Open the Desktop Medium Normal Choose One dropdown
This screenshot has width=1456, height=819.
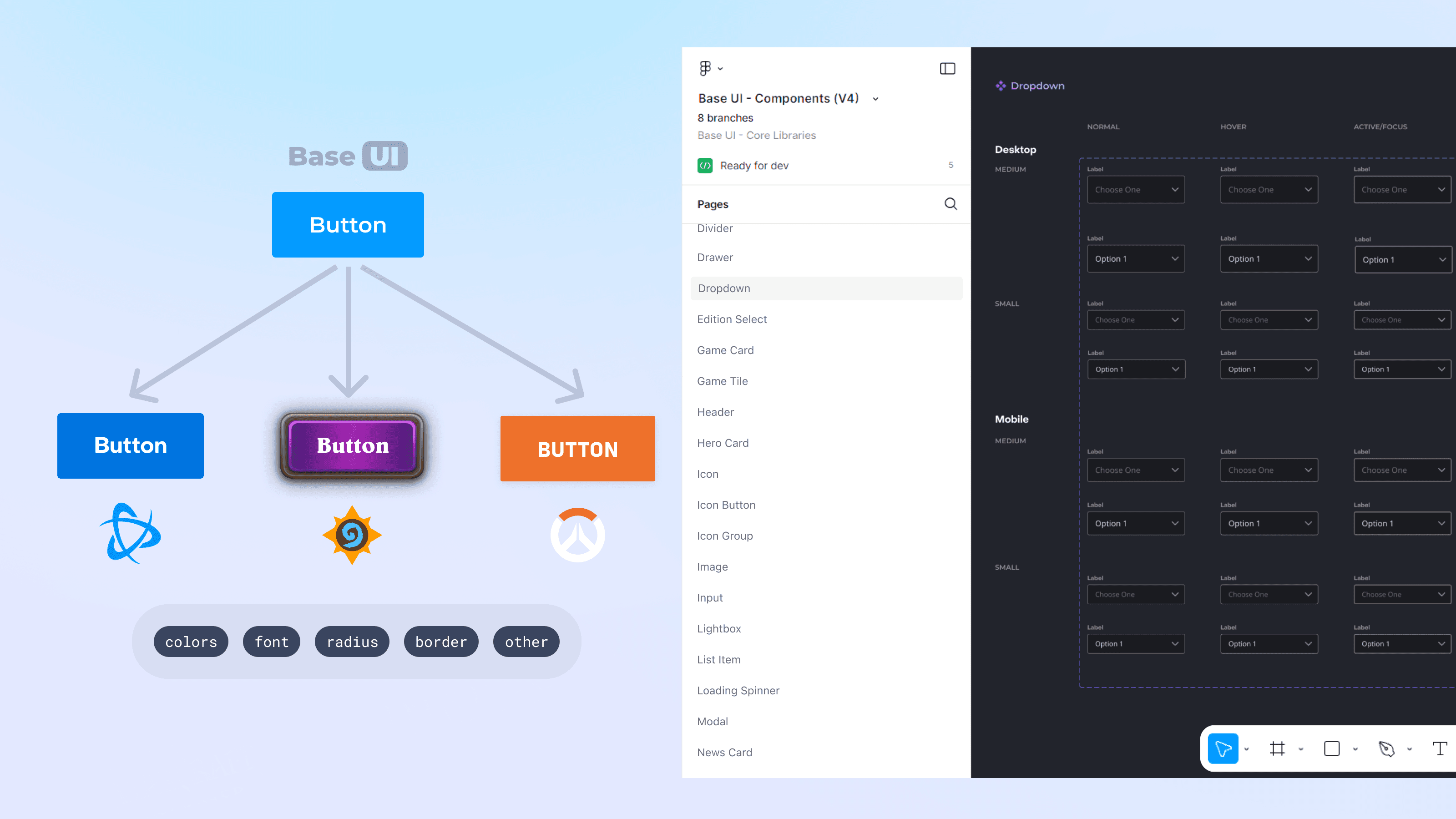point(1136,189)
